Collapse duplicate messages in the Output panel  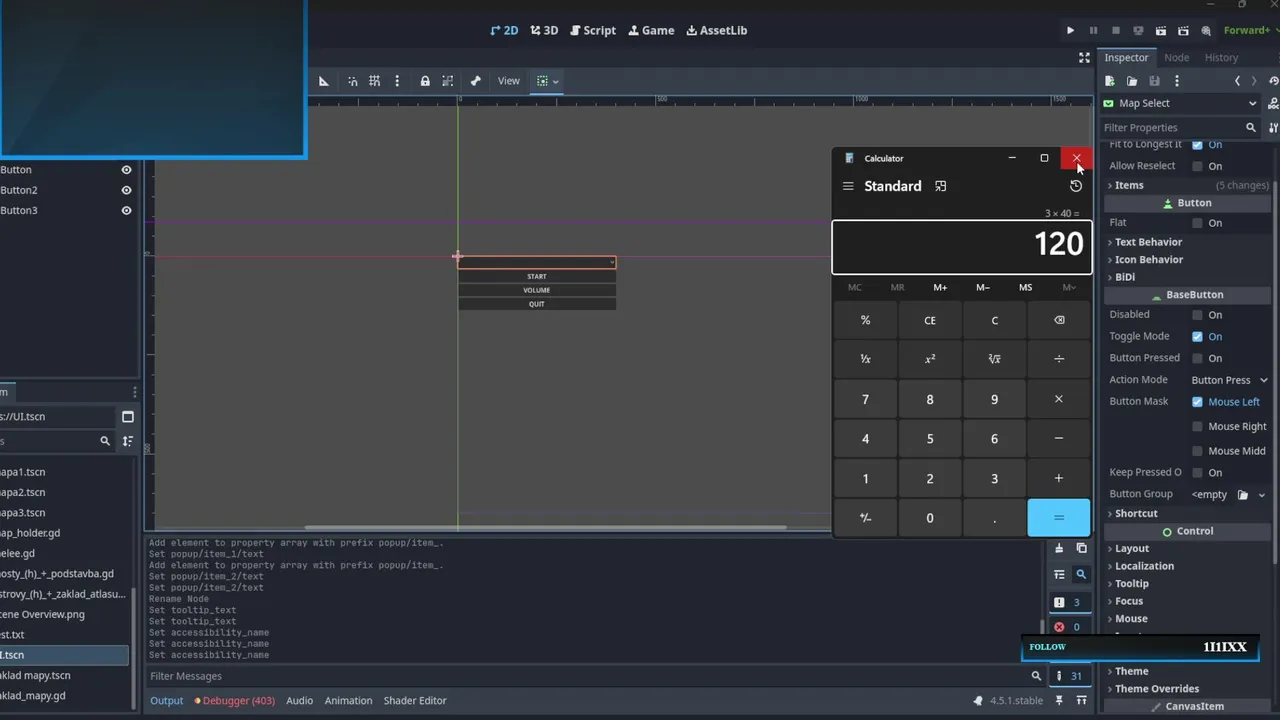tap(1059, 575)
